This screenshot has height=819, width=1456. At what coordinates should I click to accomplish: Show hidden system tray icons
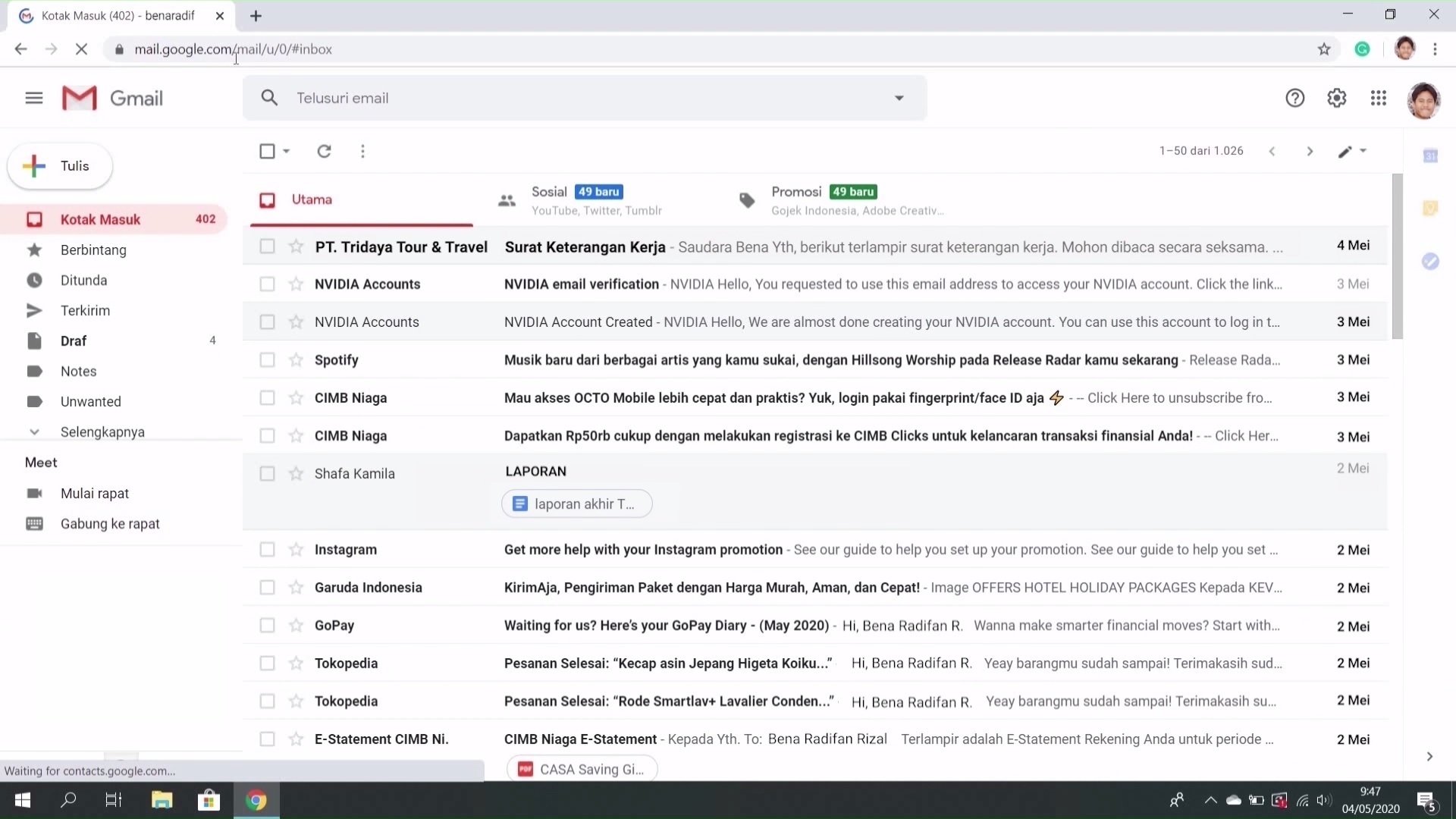point(1210,800)
